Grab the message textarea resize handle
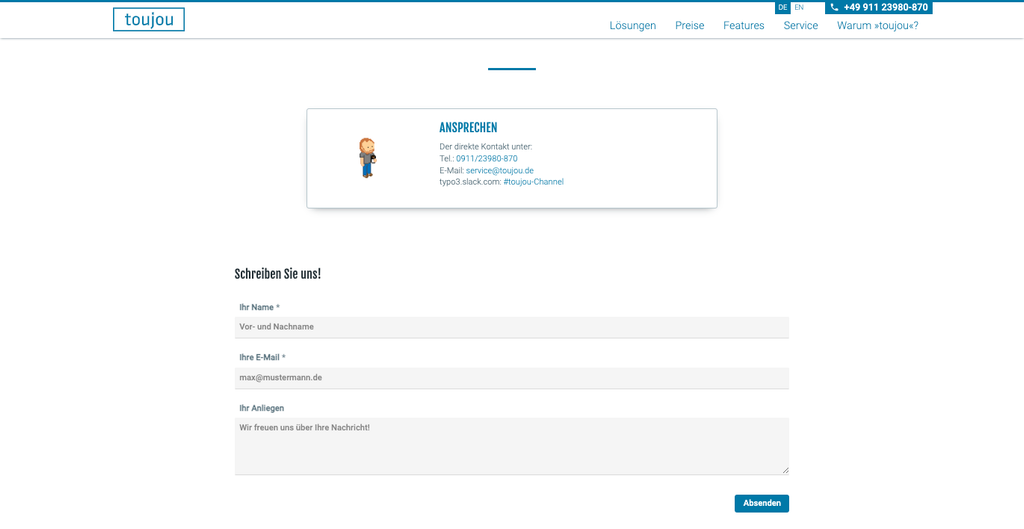1024x529 pixels. click(x=785, y=470)
